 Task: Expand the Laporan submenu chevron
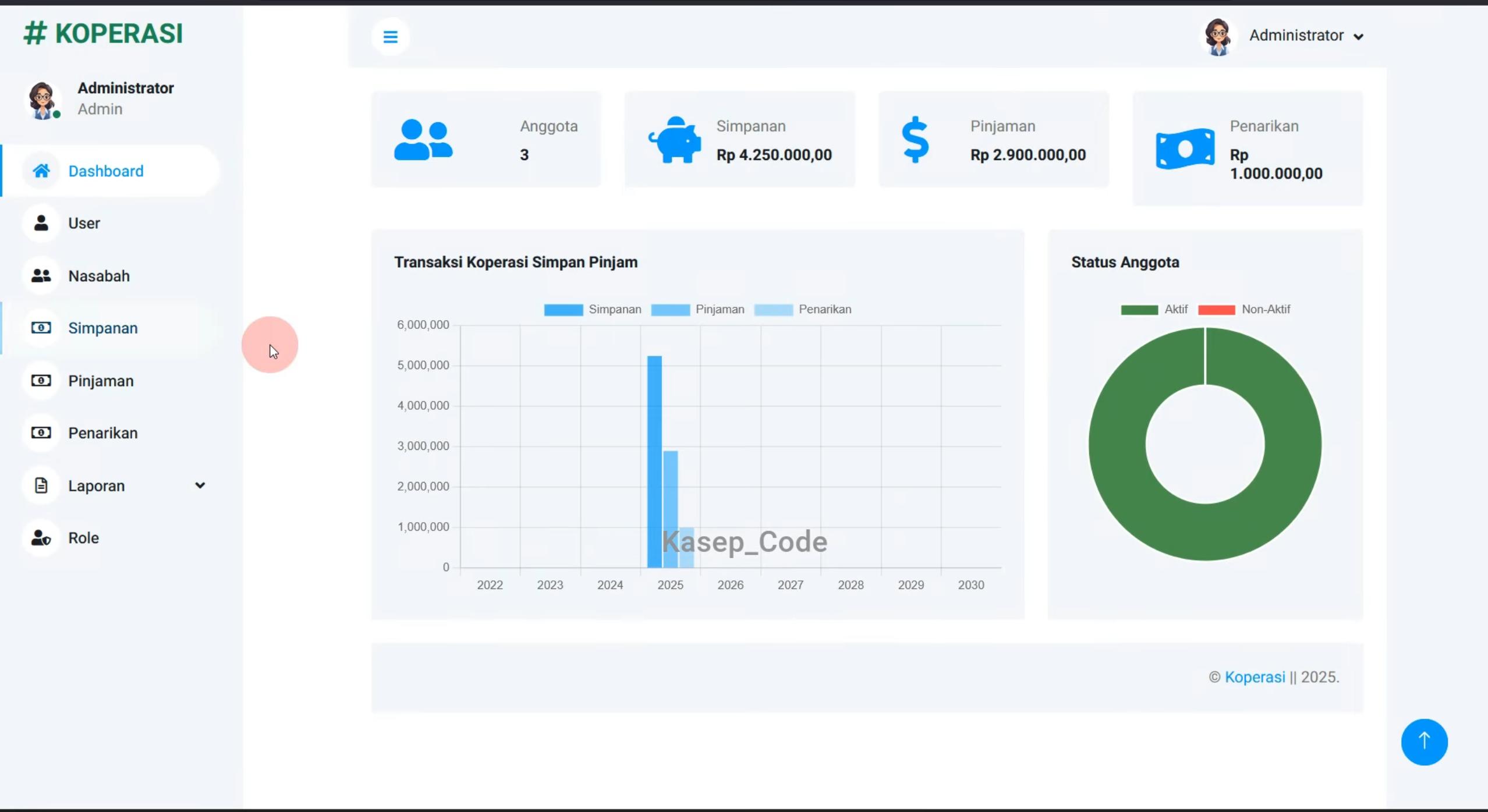pyautogui.click(x=200, y=485)
